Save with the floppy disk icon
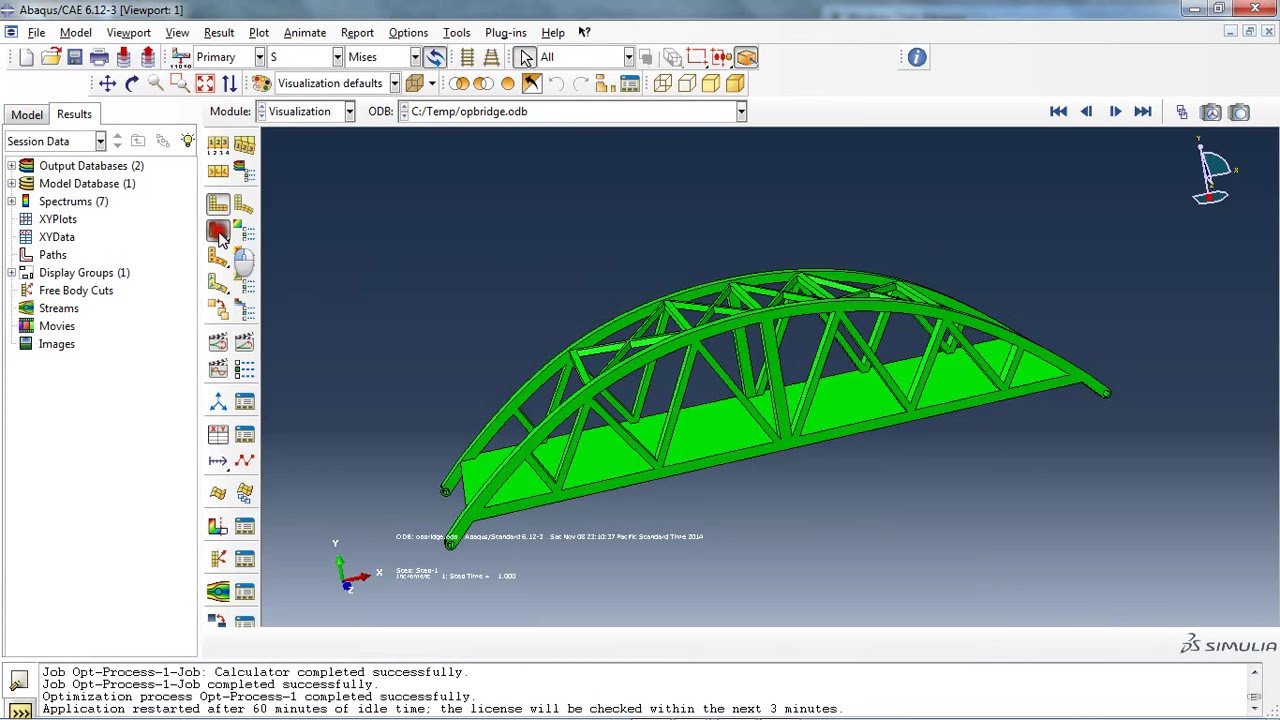The width and height of the screenshot is (1280, 720). 75,57
